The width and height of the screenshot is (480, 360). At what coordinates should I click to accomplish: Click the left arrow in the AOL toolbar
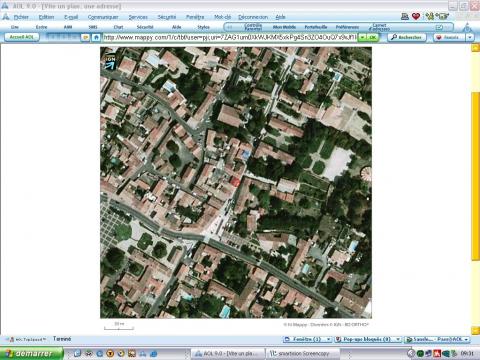tap(230, 27)
